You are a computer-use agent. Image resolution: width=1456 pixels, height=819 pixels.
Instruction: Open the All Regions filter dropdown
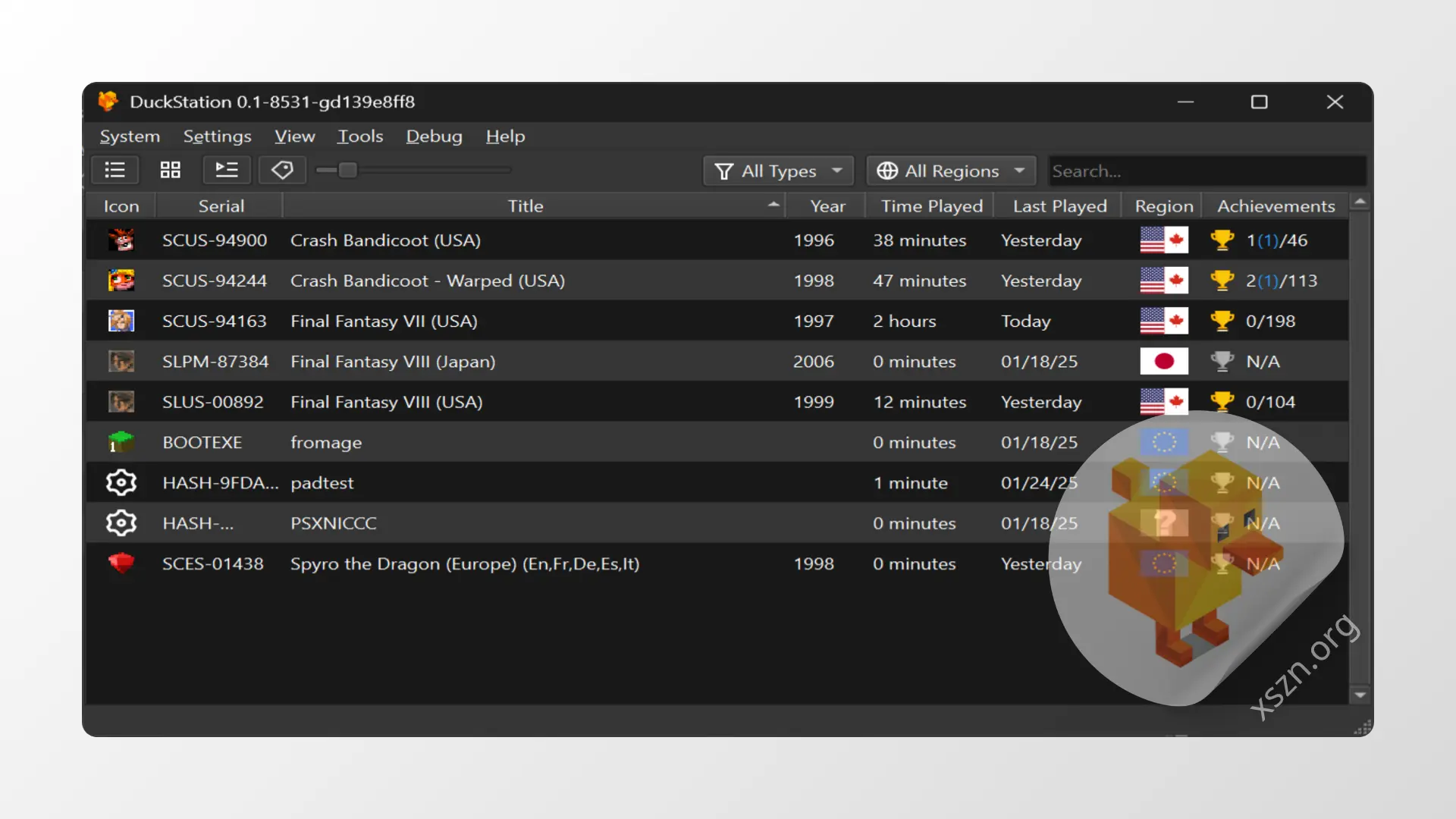[x=951, y=171]
